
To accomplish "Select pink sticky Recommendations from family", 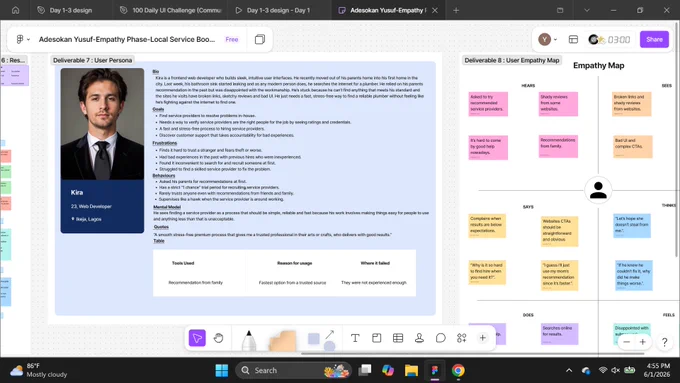I will (558, 147).
